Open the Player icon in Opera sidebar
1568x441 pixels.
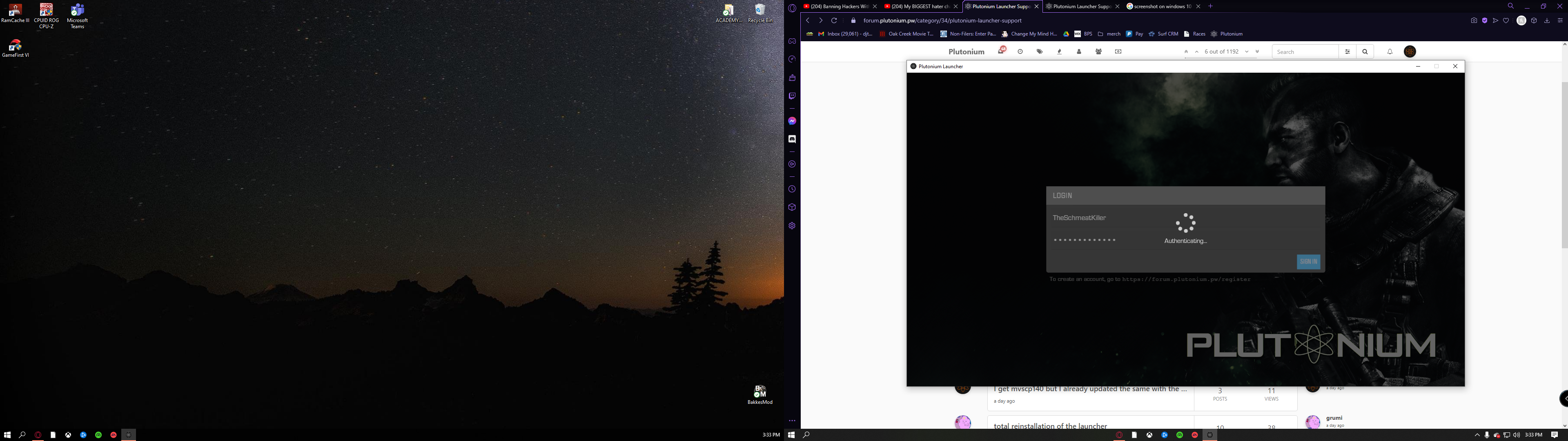792,164
